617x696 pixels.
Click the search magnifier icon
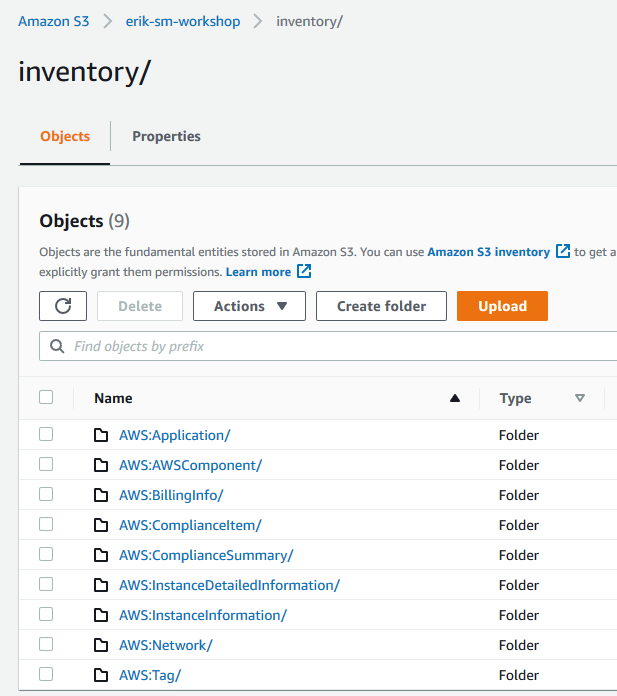pyautogui.click(x=57, y=346)
